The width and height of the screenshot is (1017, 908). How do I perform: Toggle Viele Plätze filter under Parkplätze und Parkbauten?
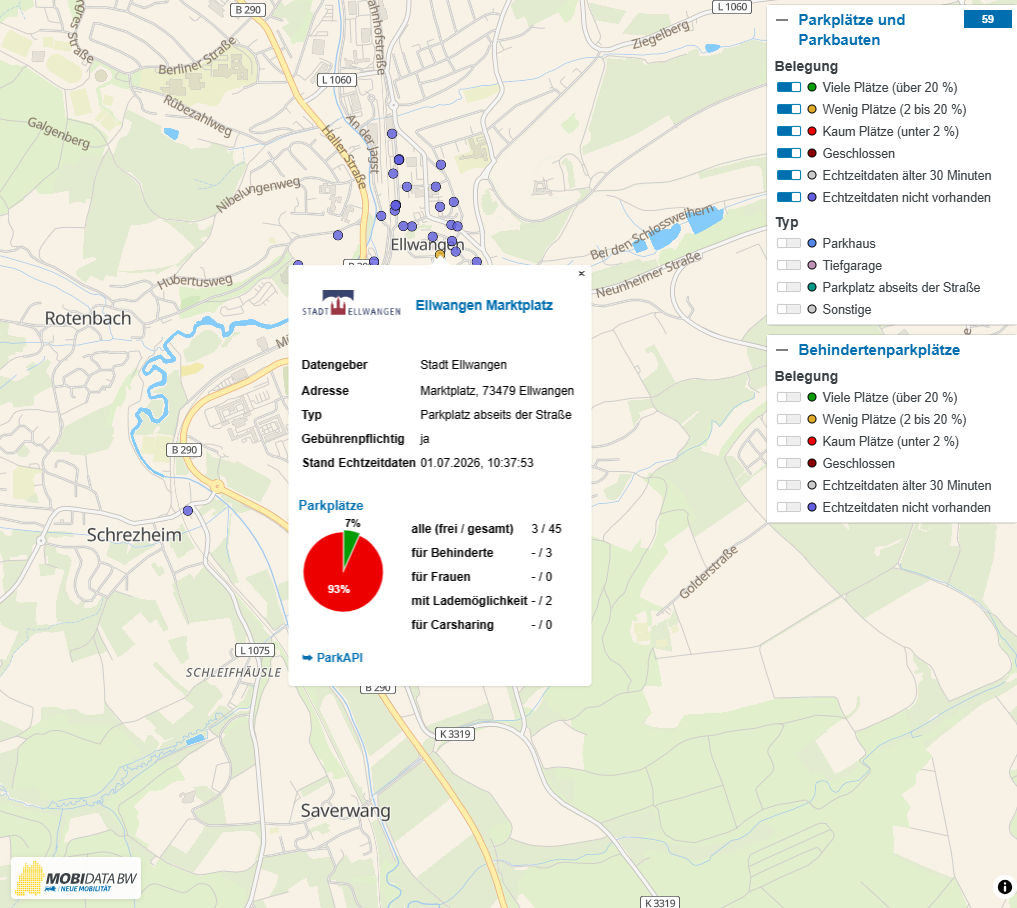(789, 87)
